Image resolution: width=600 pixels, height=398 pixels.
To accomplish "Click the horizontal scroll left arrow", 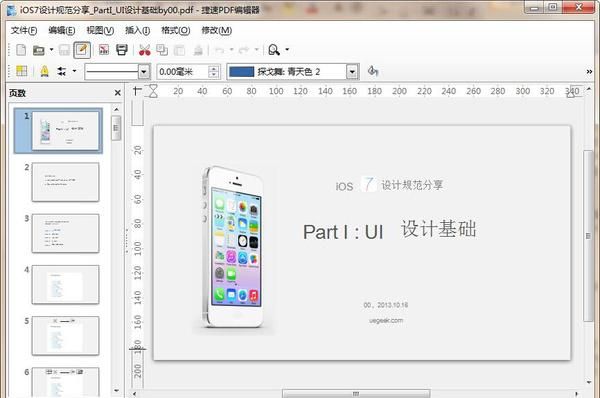I will 134,393.
